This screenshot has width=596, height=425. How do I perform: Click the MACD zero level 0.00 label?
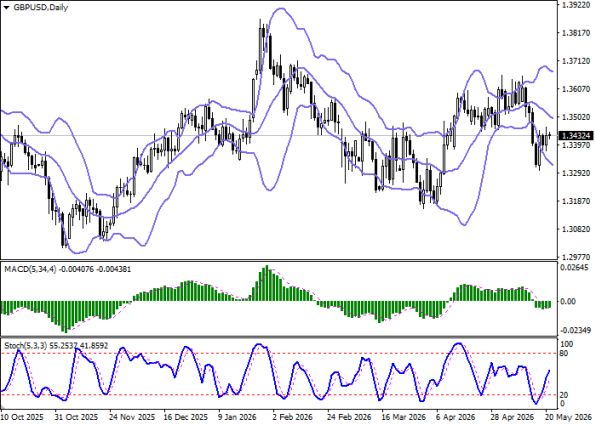[569, 301]
